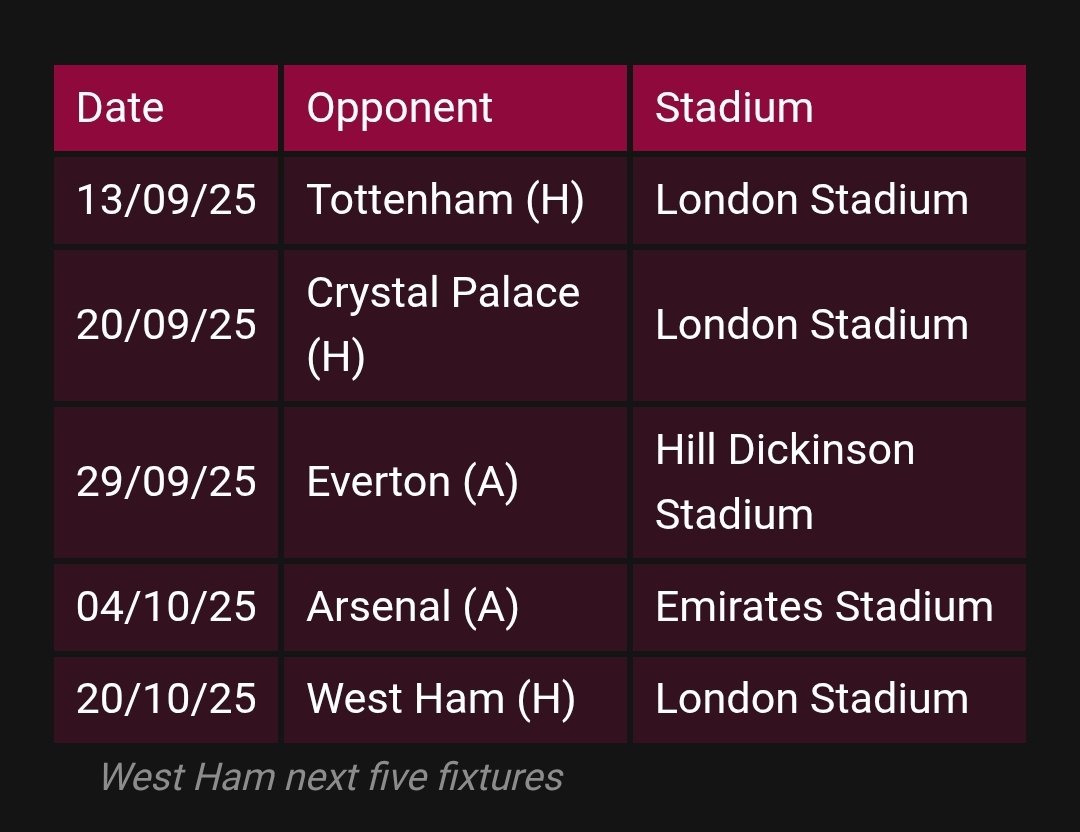Select the 29/09/25 date cell

166,482
